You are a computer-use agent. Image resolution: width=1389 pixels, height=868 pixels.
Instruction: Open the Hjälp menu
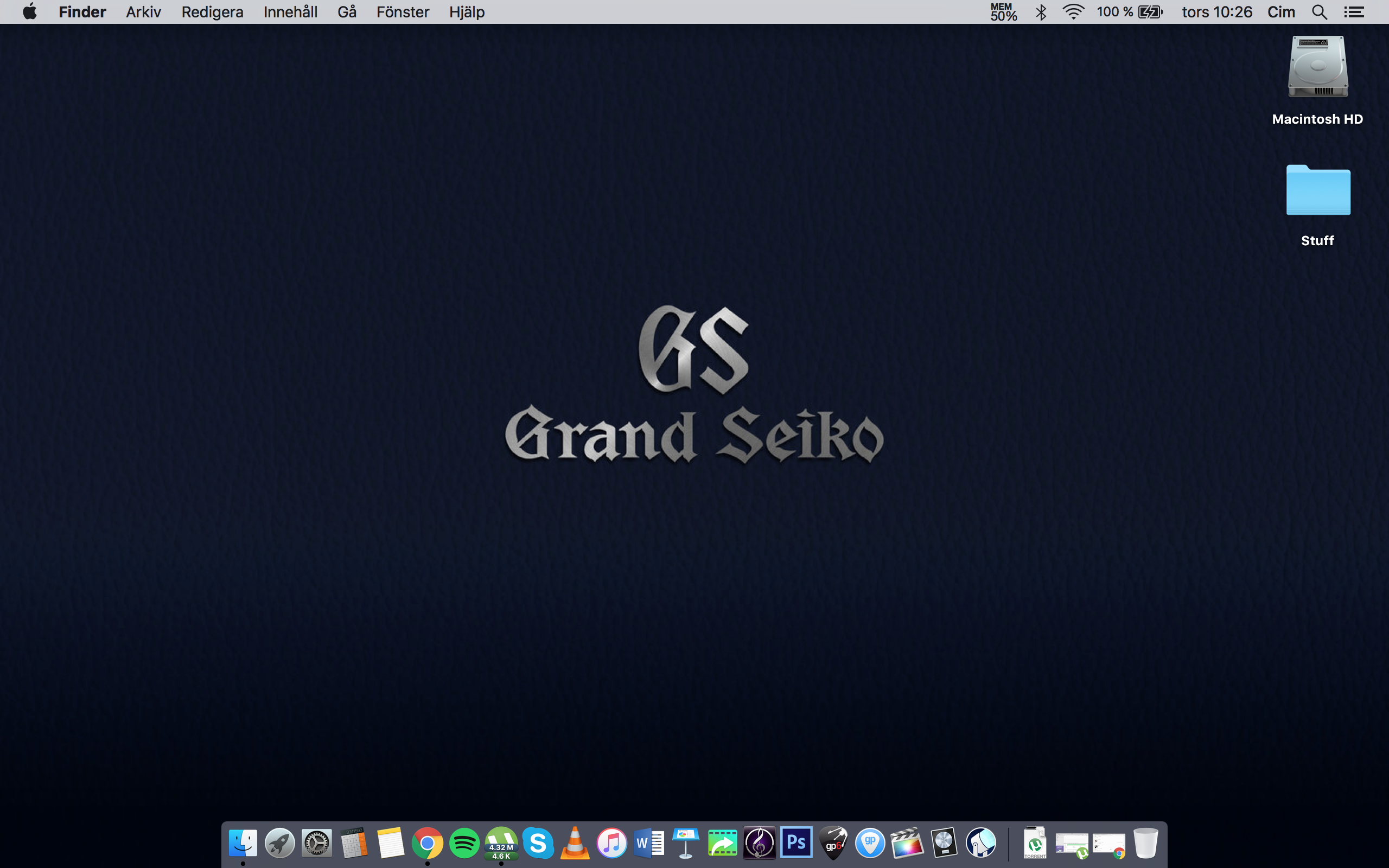pyautogui.click(x=467, y=11)
